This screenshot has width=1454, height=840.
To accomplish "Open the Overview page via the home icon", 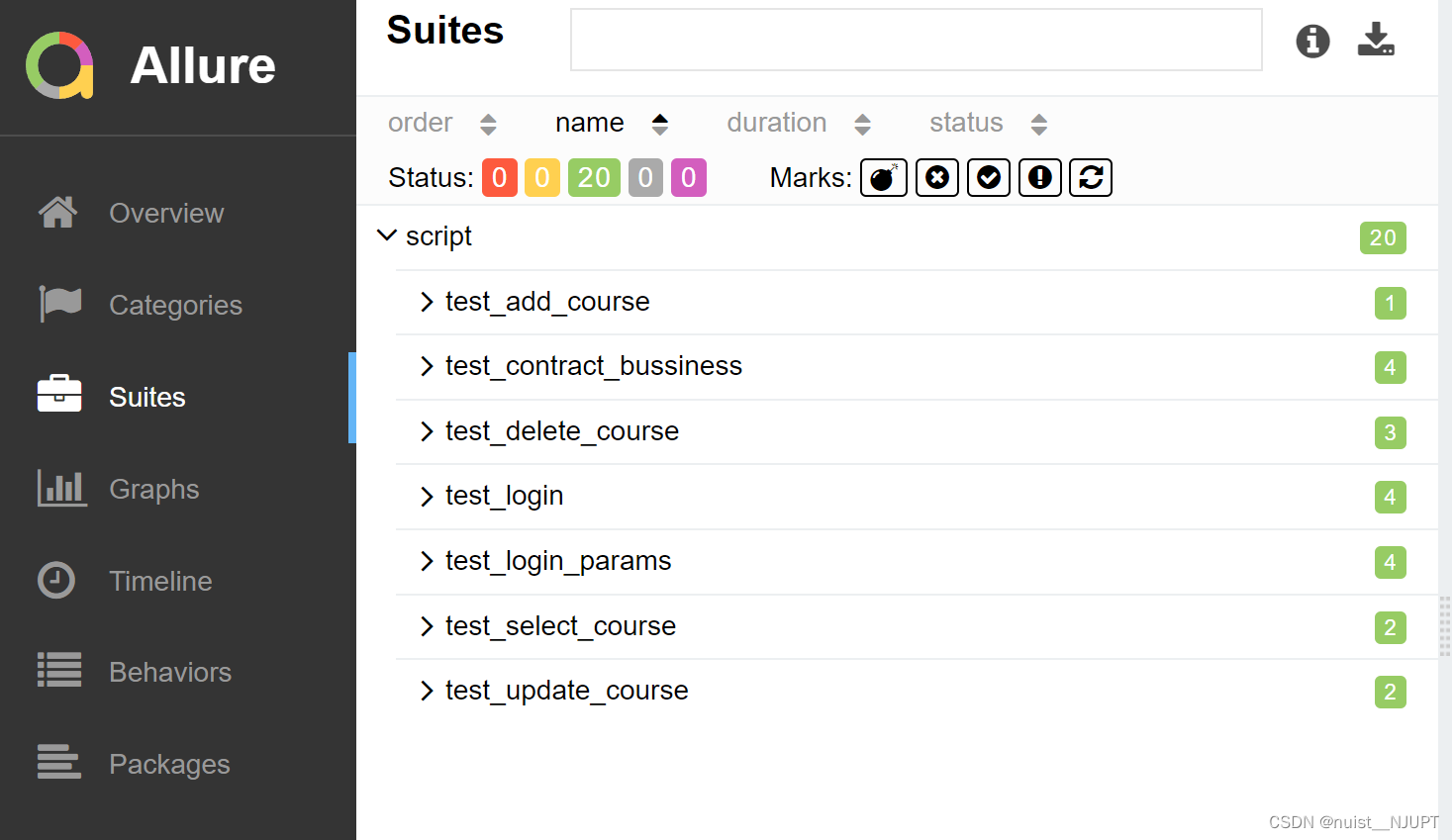I will 57,213.
